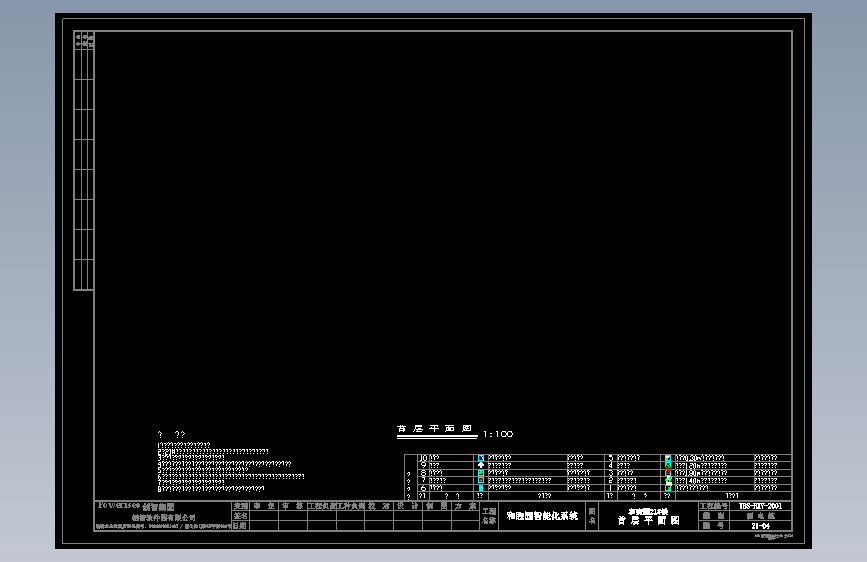Click the 签名 row label

point(240,516)
